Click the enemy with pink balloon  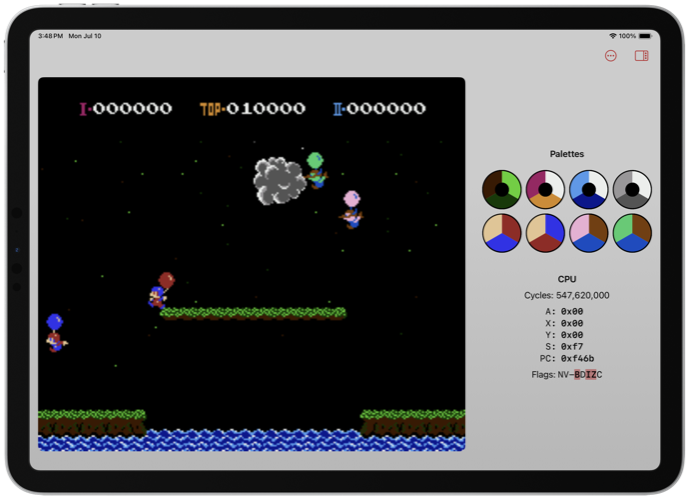pos(351,210)
